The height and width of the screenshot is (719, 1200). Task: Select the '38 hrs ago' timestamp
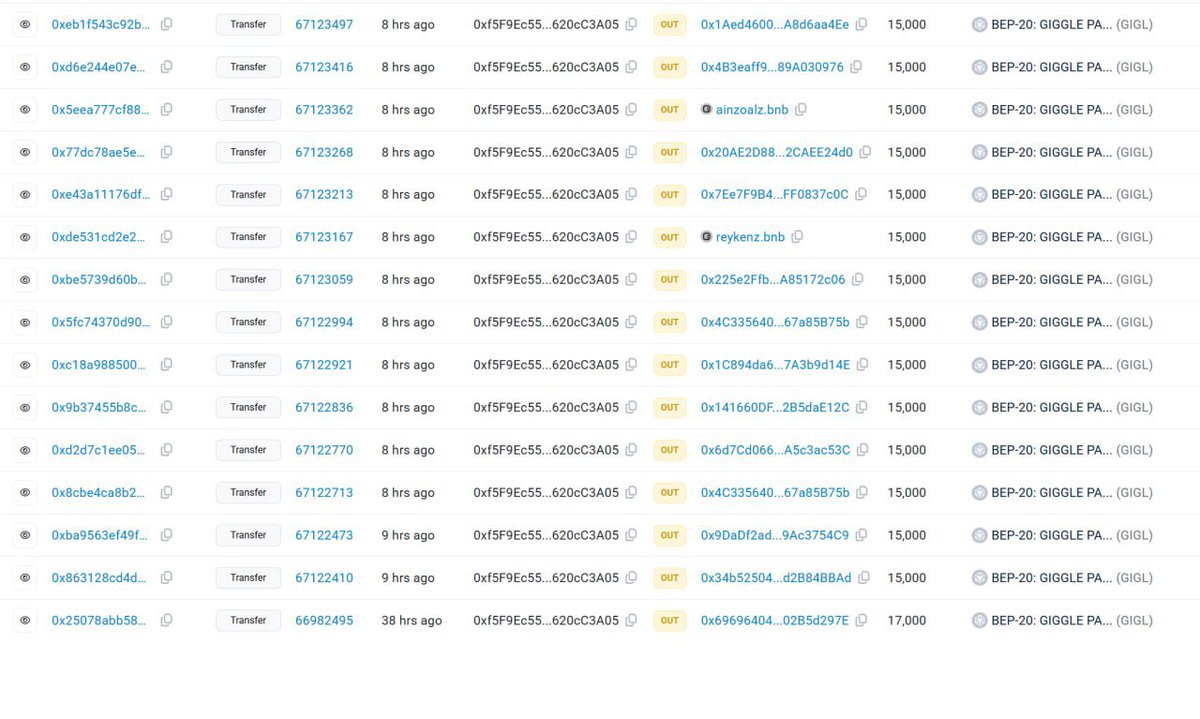pos(411,620)
